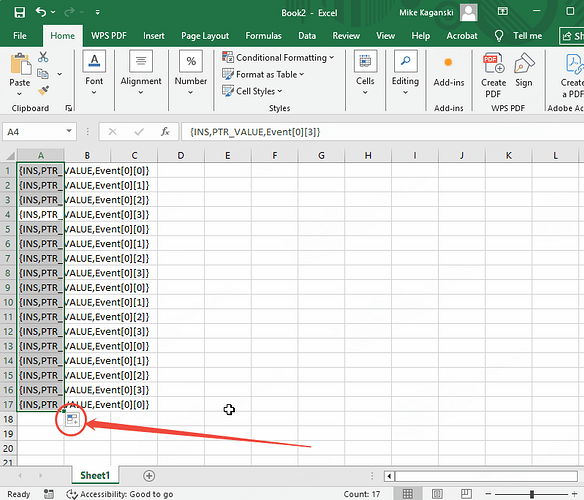Select column D header
Viewport: 584px width, 500px height.
[x=181, y=155]
